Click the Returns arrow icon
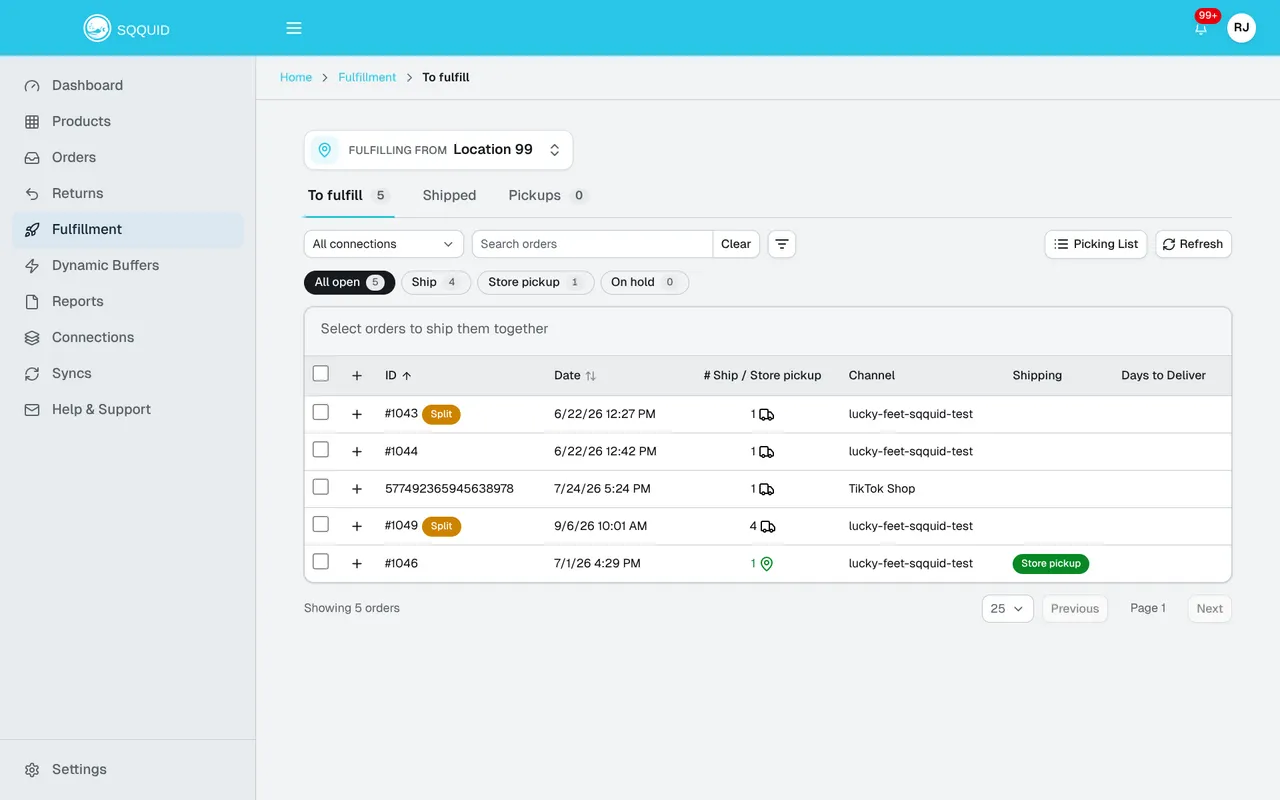The width and height of the screenshot is (1280, 800). [32, 194]
